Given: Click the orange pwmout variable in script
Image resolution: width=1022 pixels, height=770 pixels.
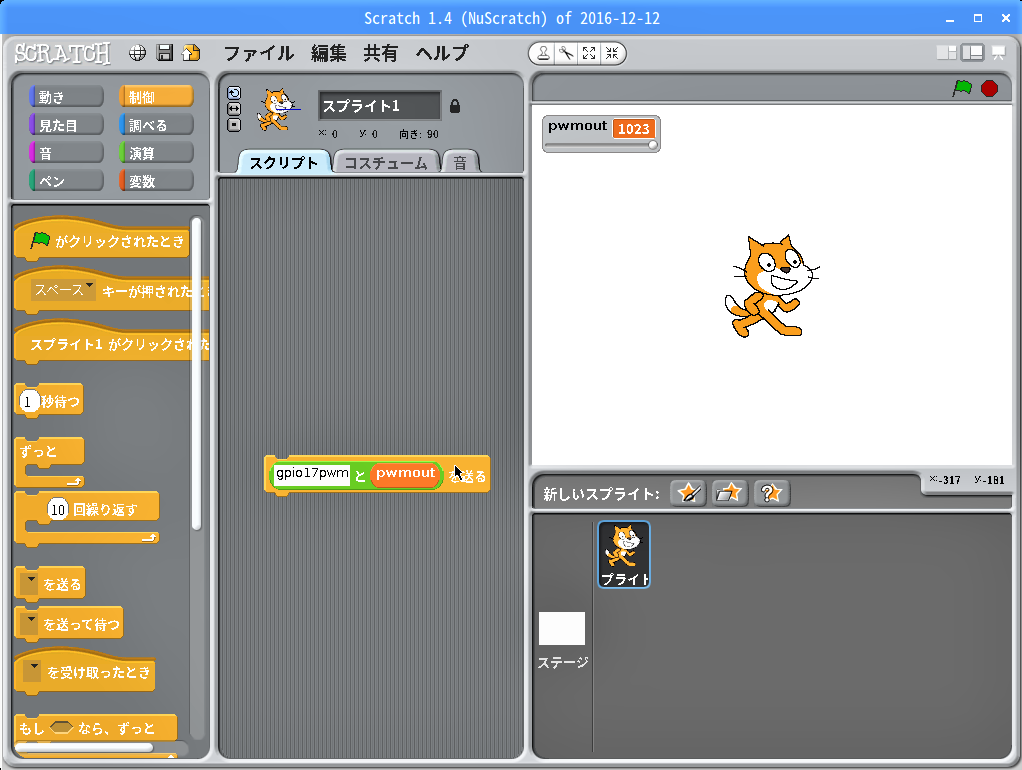Looking at the screenshot, I should click(405, 473).
